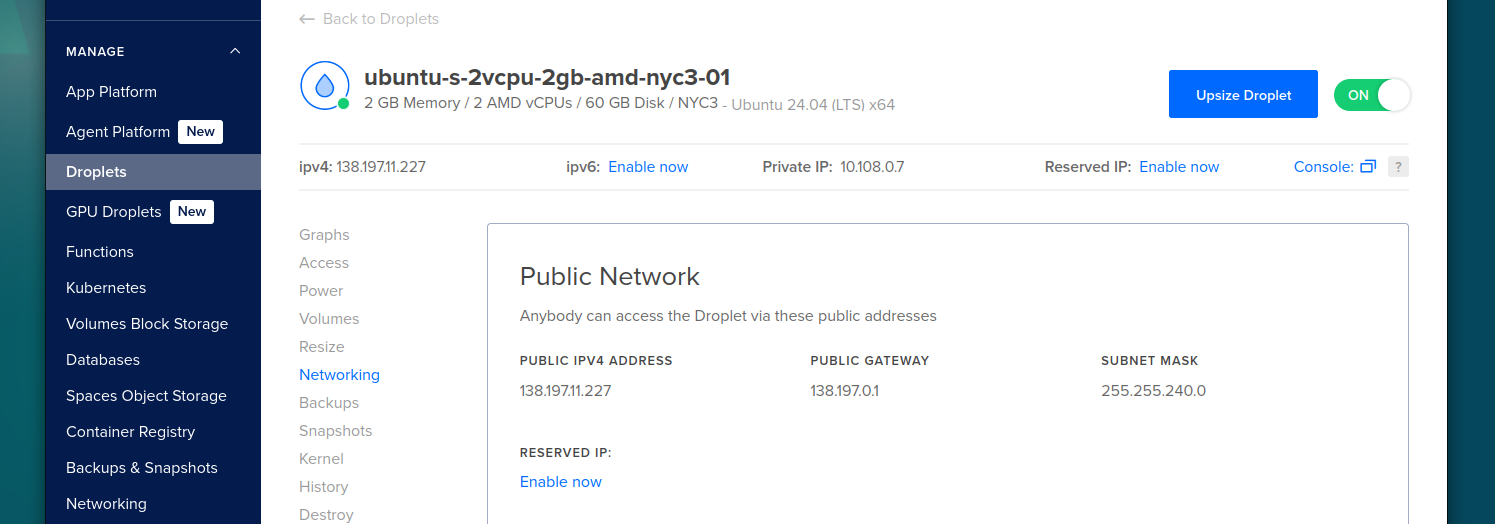Screen dimensions: 1495x524
Task: Click the ipv4 address 138.197.11.227 in header
Action: pos(381,167)
